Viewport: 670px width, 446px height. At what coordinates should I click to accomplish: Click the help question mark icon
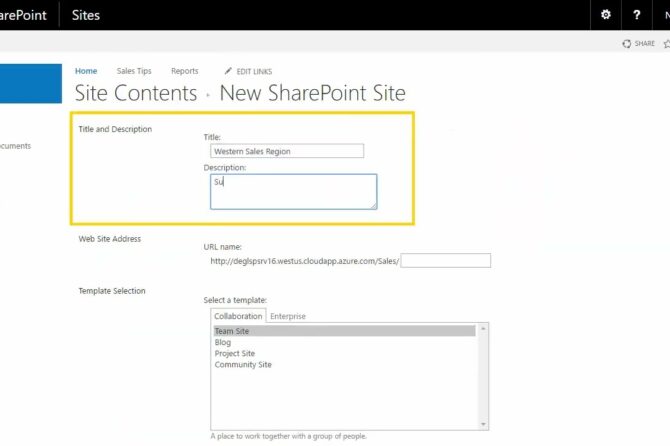click(637, 15)
